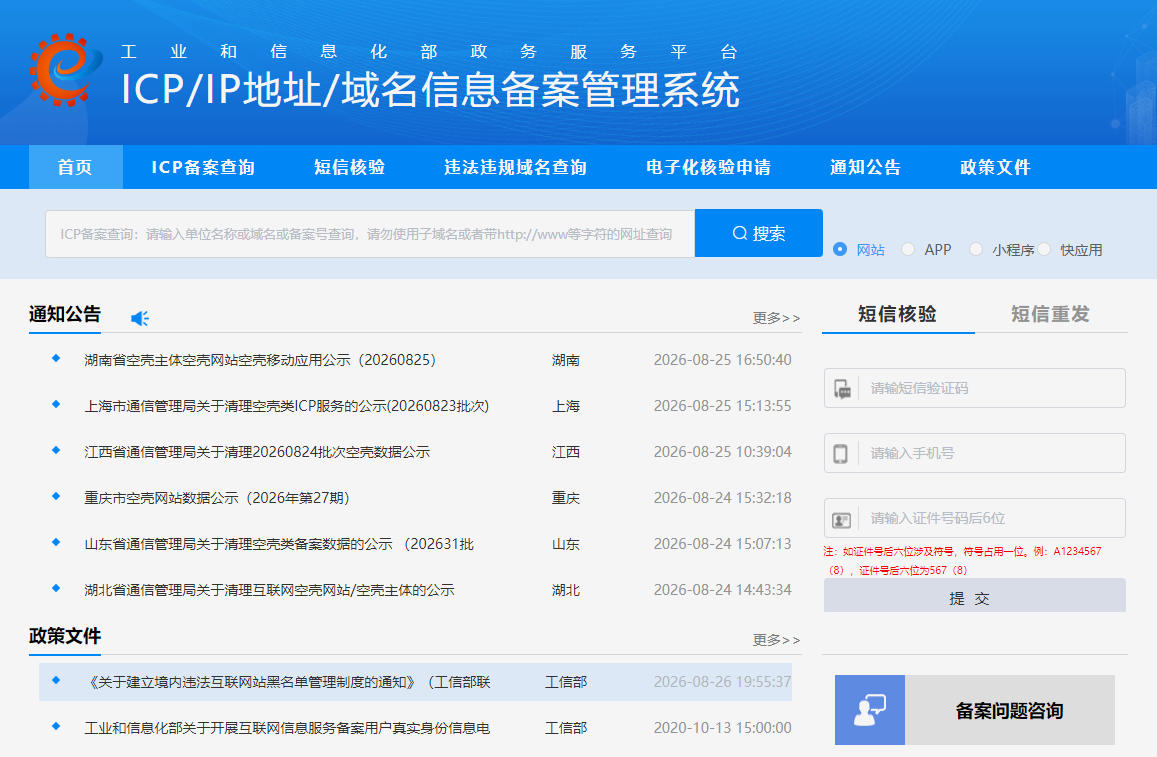
Task: Open 违法违规域名查询 in the navigation bar
Action: [516, 167]
